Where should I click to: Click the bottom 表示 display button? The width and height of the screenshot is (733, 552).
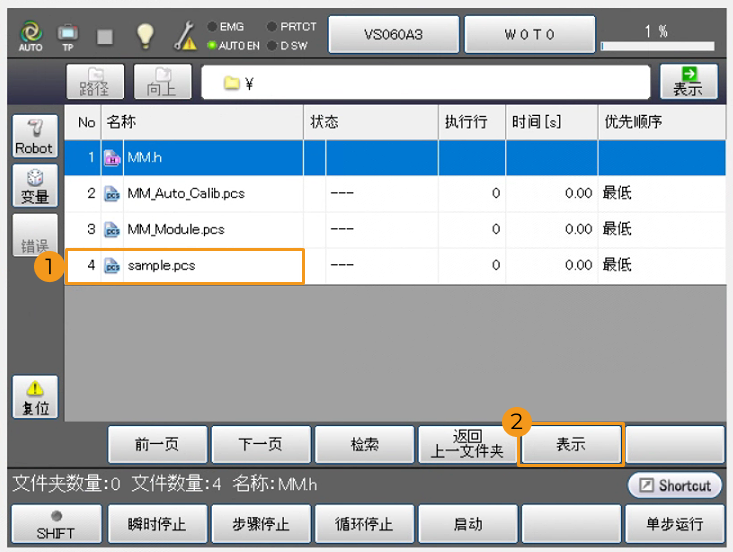pyautogui.click(x=571, y=444)
